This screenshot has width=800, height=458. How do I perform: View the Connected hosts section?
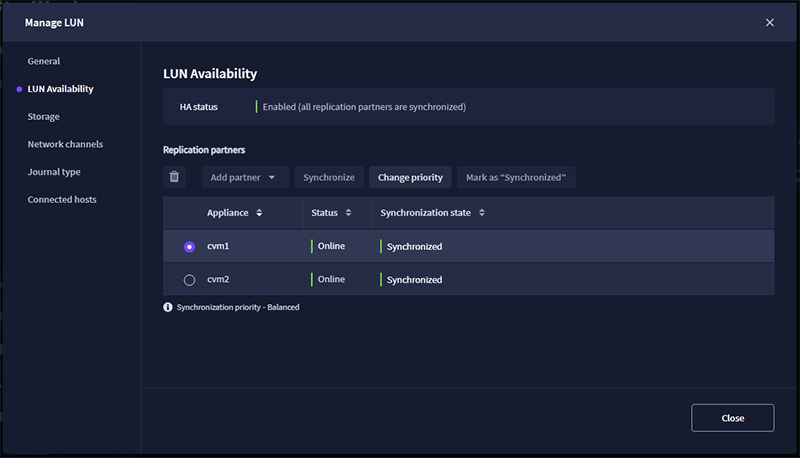tap(62, 199)
